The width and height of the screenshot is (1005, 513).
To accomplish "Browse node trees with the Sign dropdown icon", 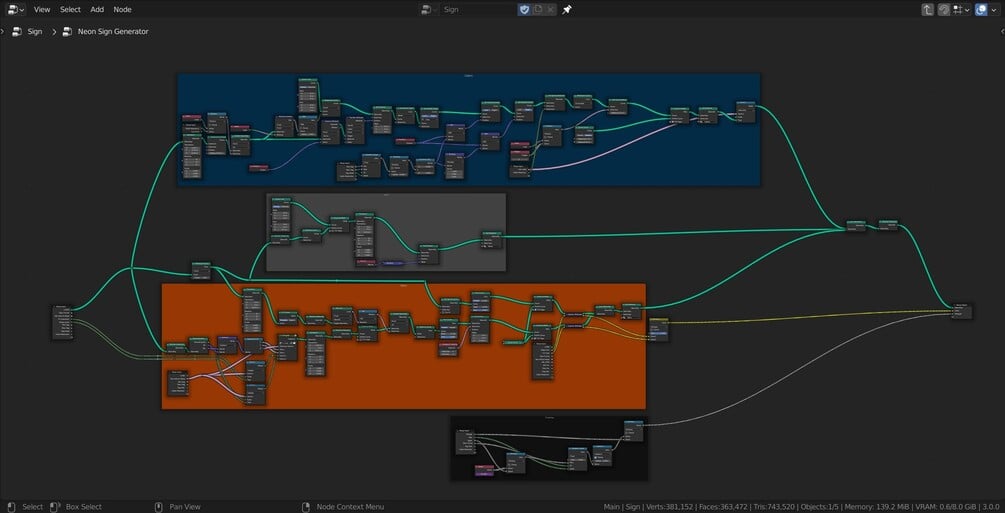I will (x=429, y=10).
